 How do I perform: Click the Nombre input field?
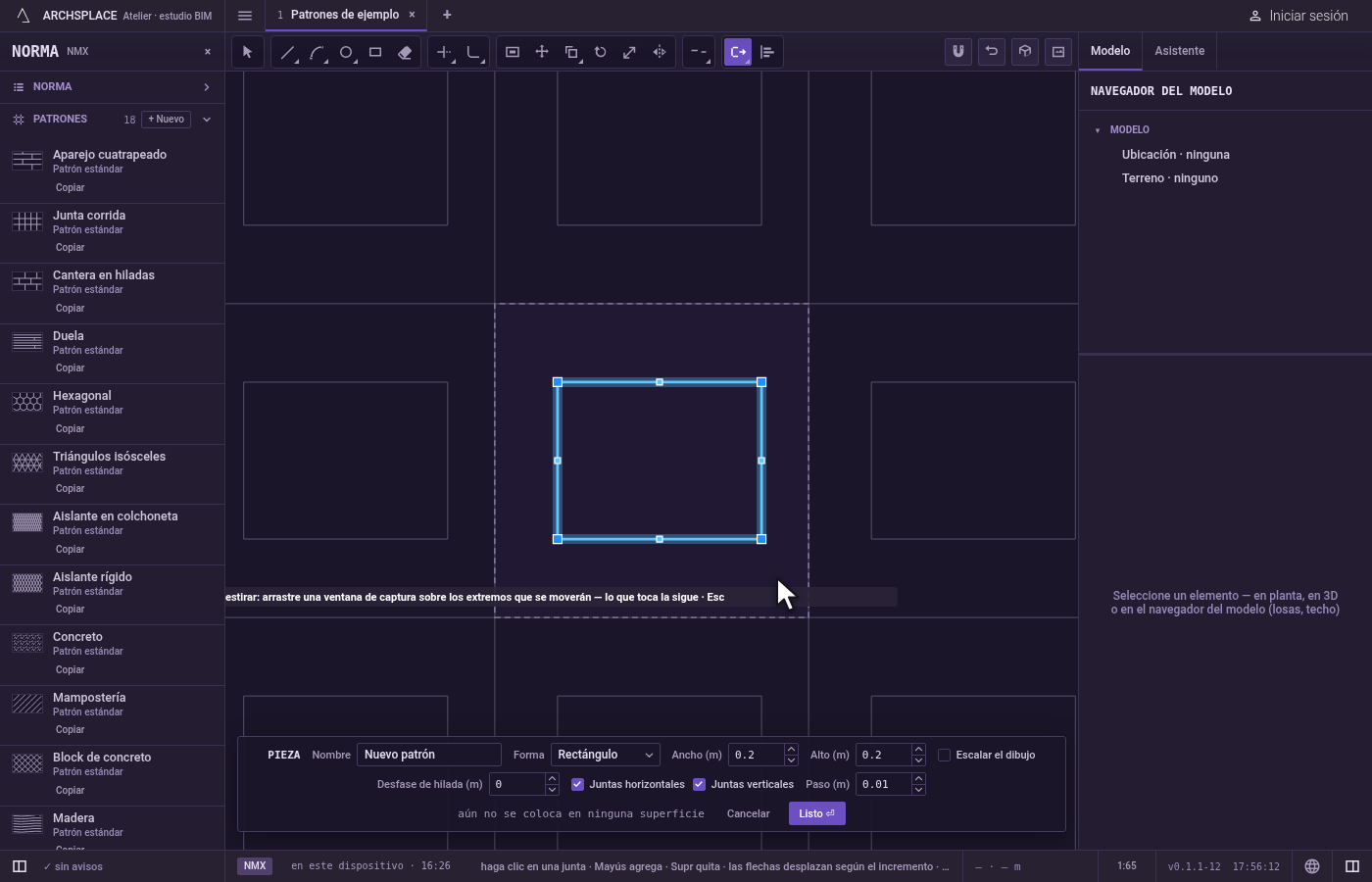pyautogui.click(x=429, y=755)
